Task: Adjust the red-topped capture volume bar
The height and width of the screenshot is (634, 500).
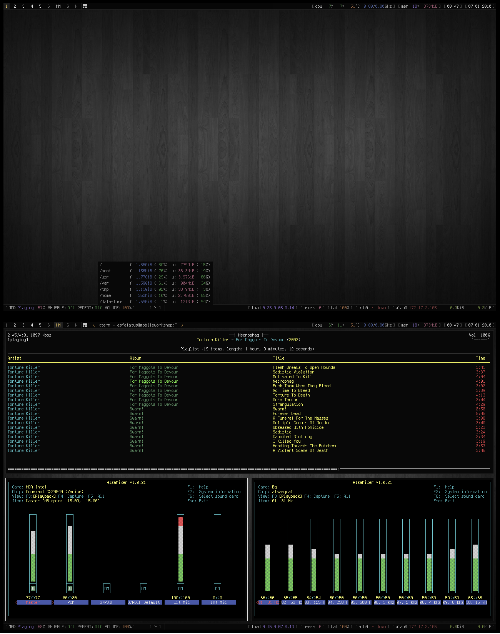Action: (180, 549)
